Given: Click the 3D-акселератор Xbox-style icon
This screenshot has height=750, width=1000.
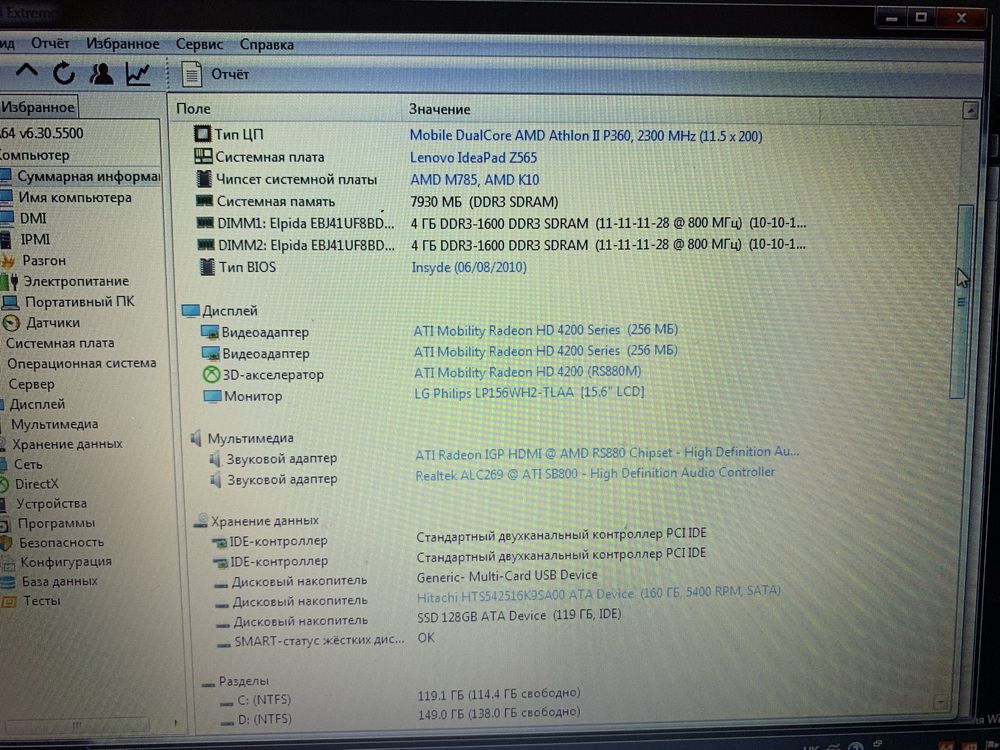Looking at the screenshot, I should [x=211, y=374].
